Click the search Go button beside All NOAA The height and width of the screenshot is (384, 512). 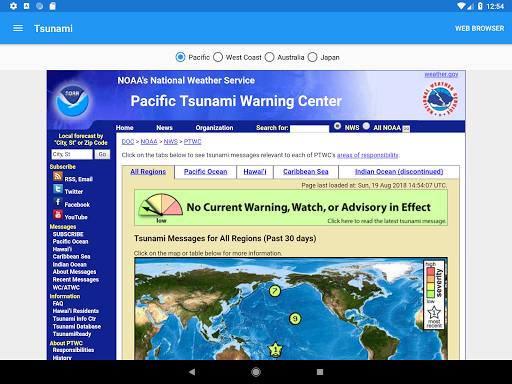pos(406,129)
